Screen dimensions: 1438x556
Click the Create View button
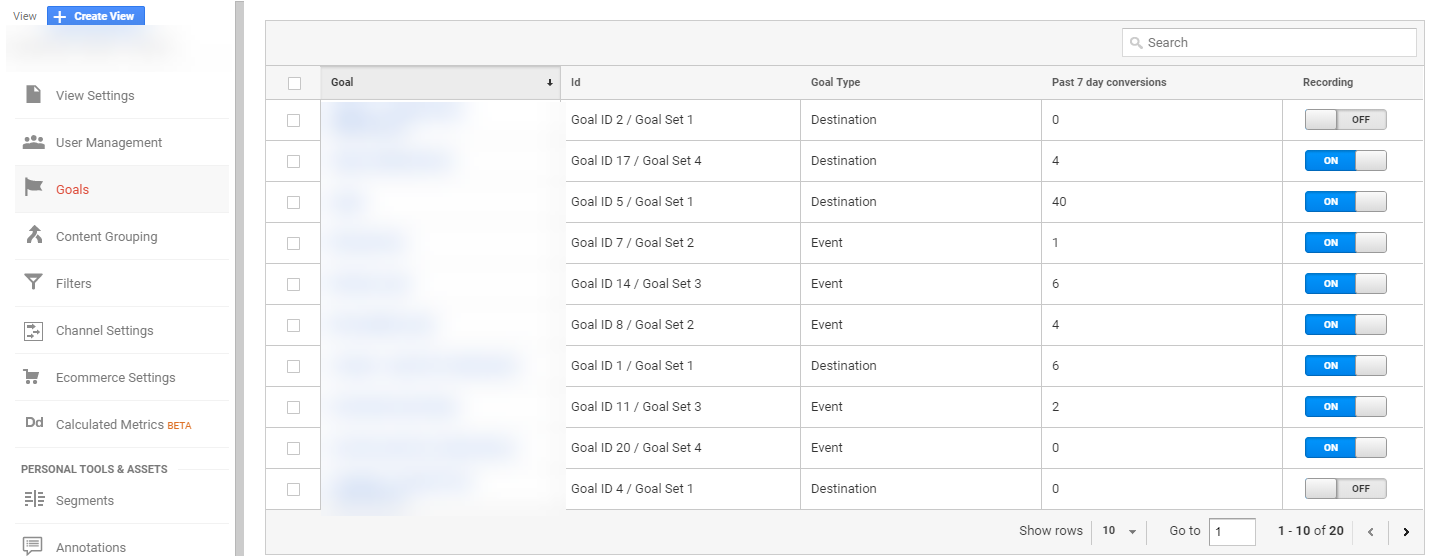[96, 16]
